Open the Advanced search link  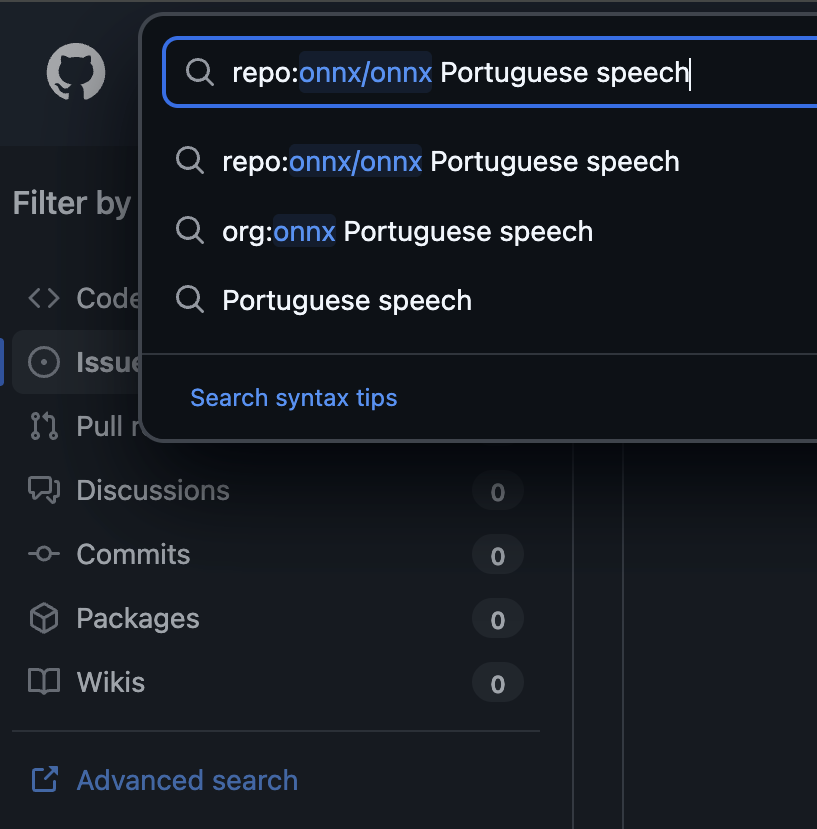click(187, 780)
